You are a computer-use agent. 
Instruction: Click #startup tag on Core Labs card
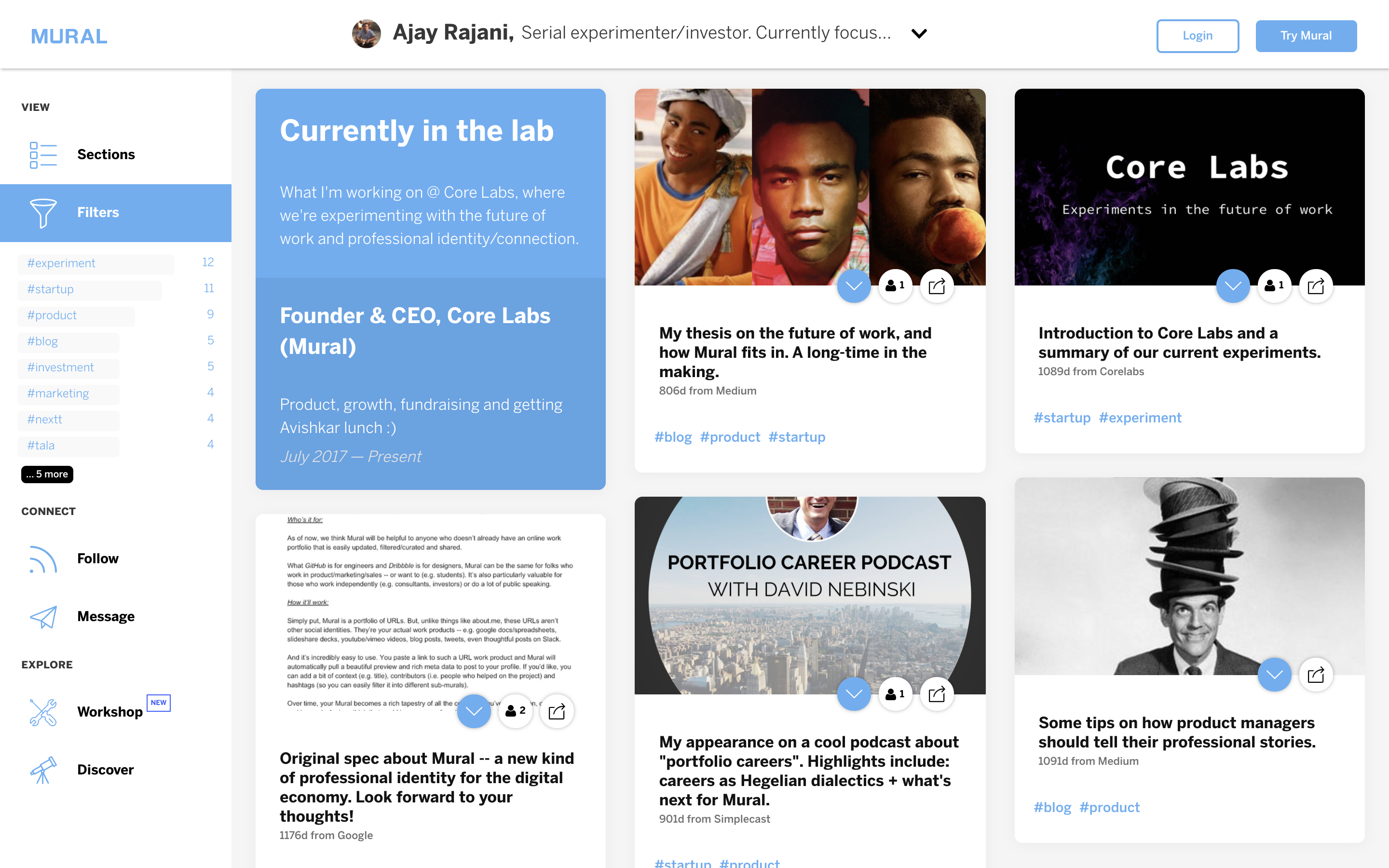(x=1062, y=418)
